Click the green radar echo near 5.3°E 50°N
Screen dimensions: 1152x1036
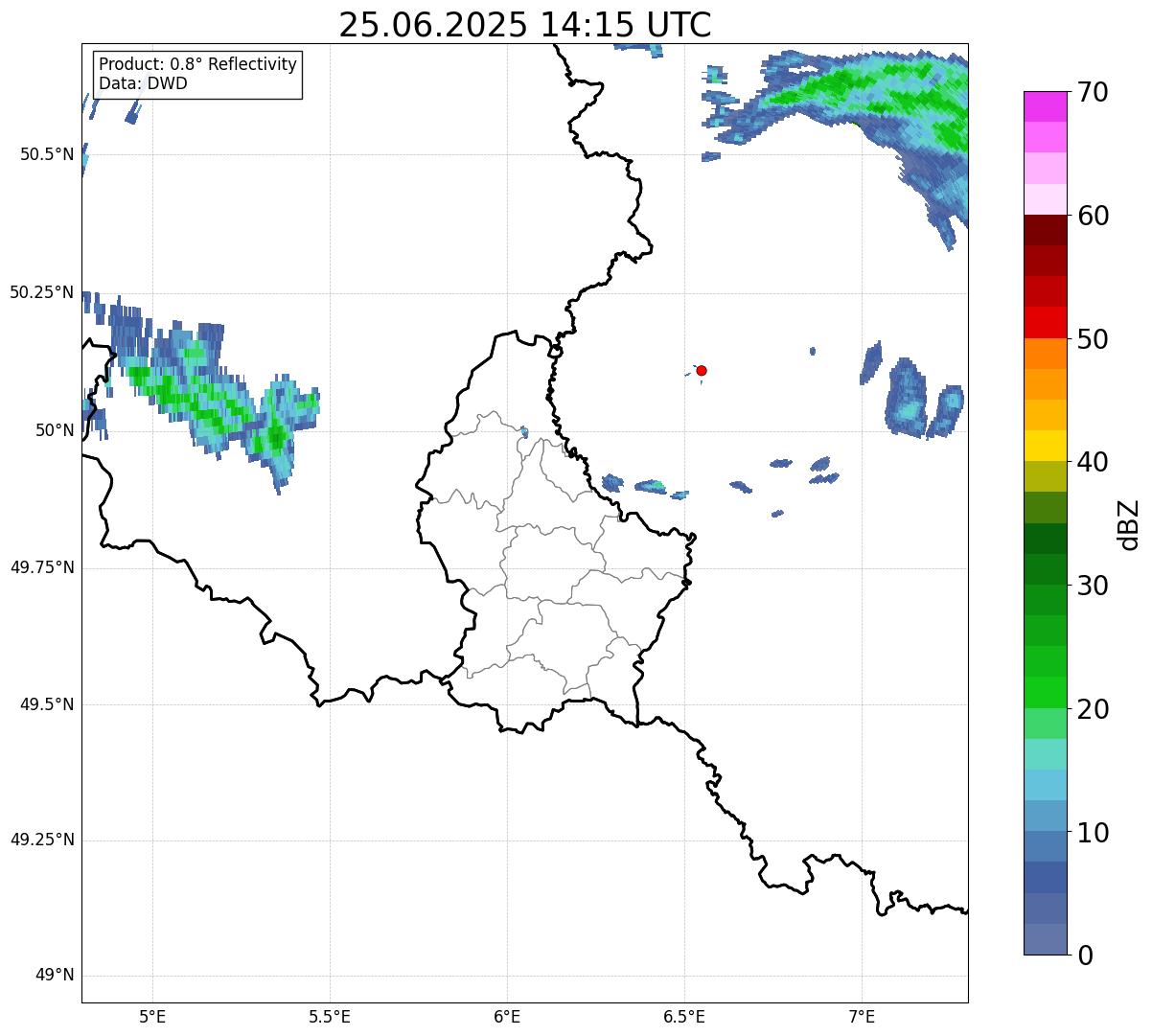point(276,437)
